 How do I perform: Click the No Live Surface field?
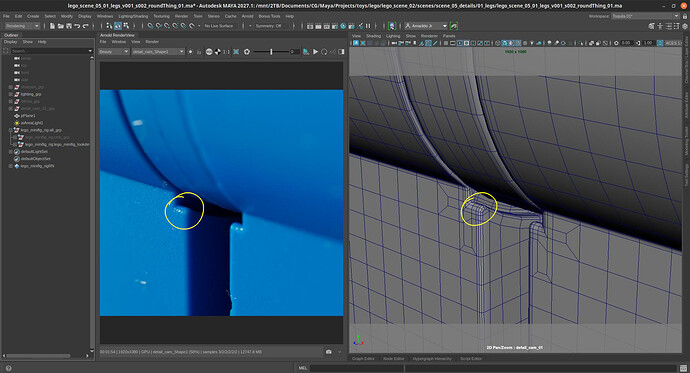(220, 26)
